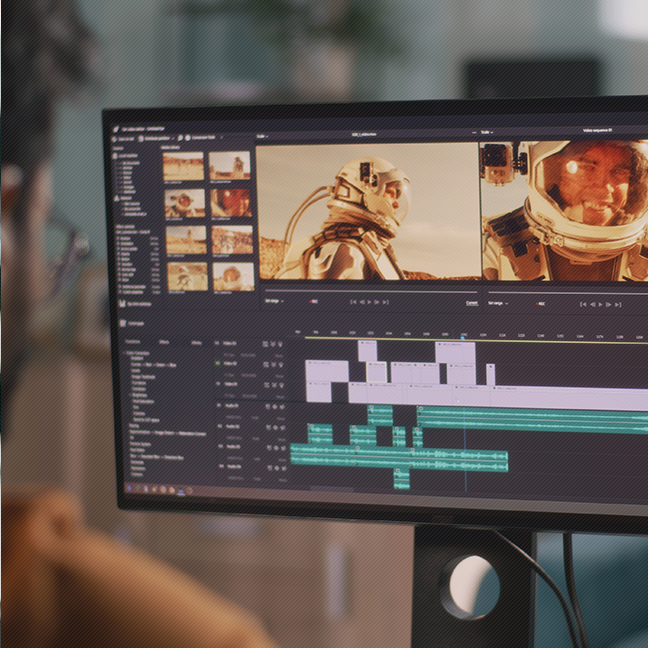Click the first icon on the third video track header

pyautogui.click(x=265, y=384)
